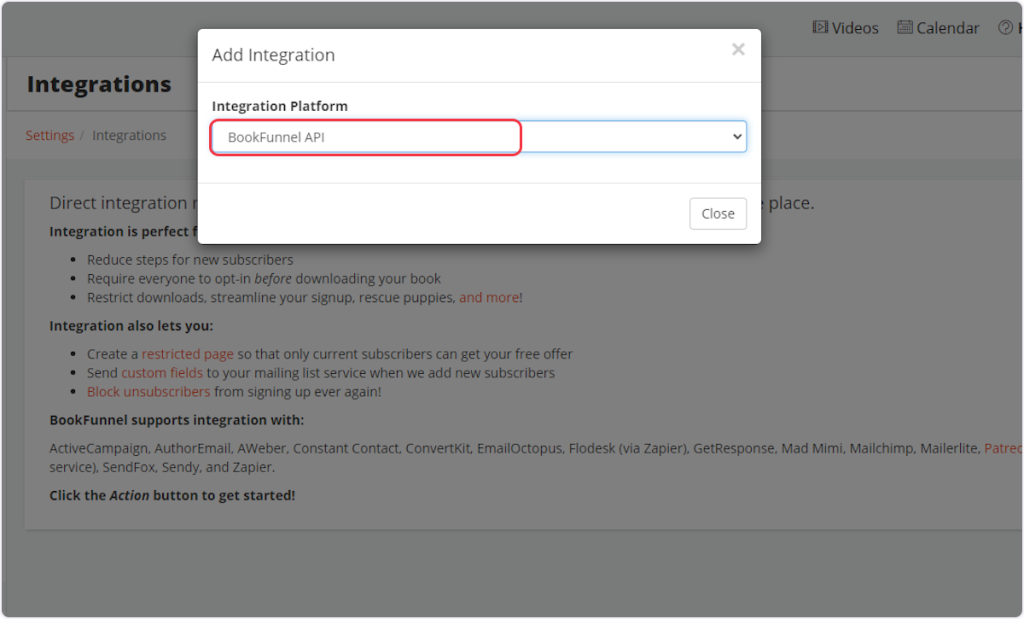Click the Videos film icon

click(x=820, y=28)
